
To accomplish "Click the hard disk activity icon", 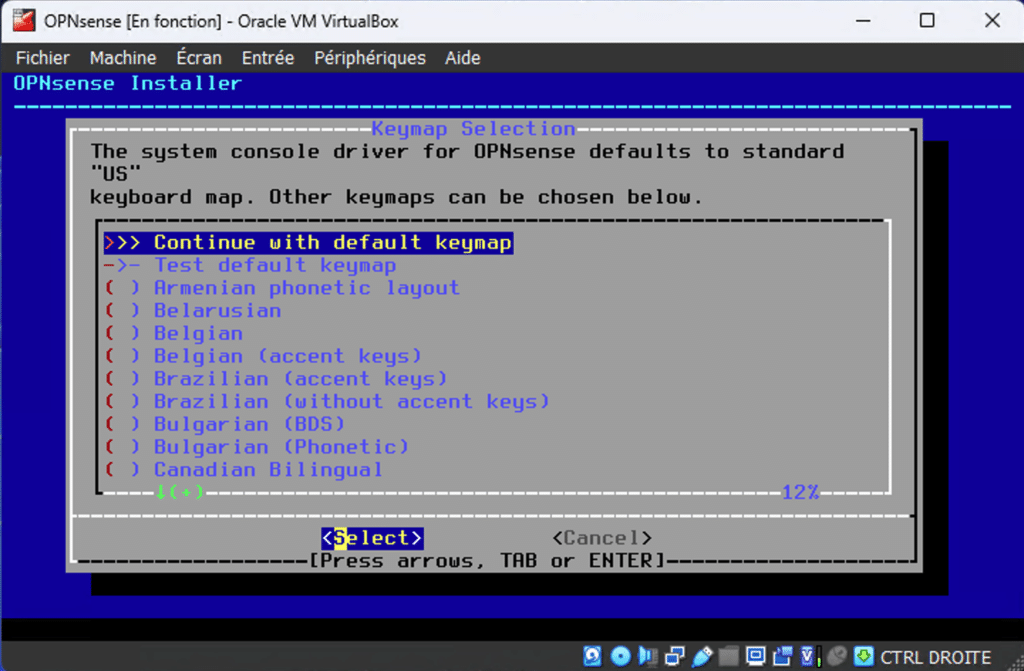I will (592, 656).
